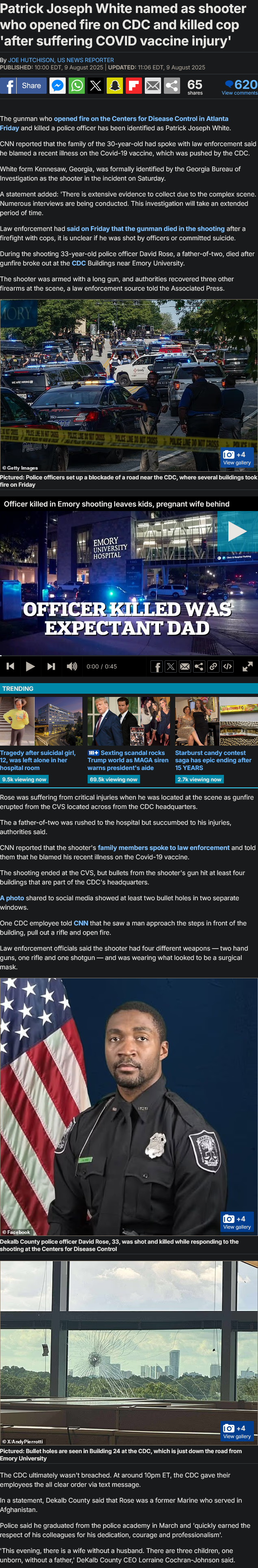Open the police blockade photo
This screenshot has width=258, height=1568.
129,386
